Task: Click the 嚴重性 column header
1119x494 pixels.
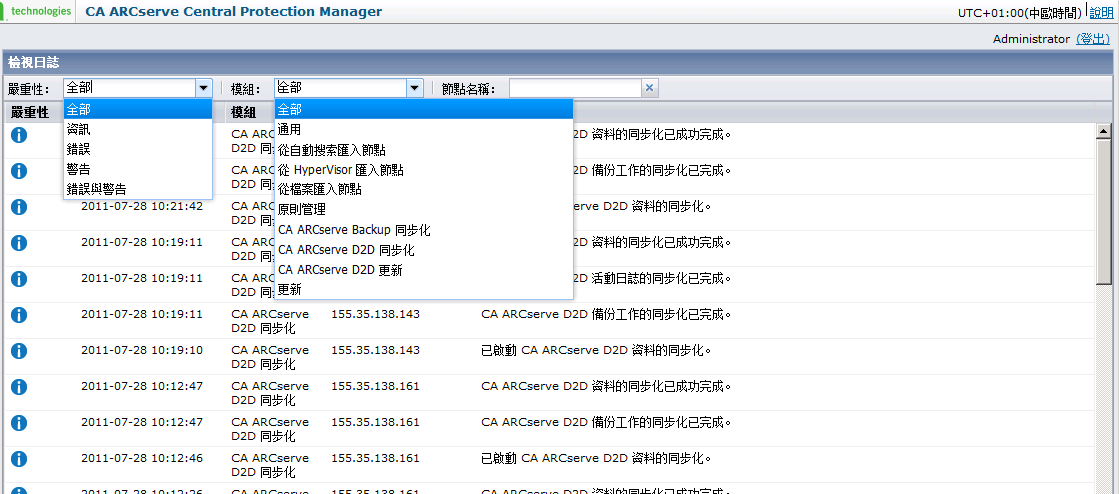Action: pyautogui.click(x=29, y=112)
